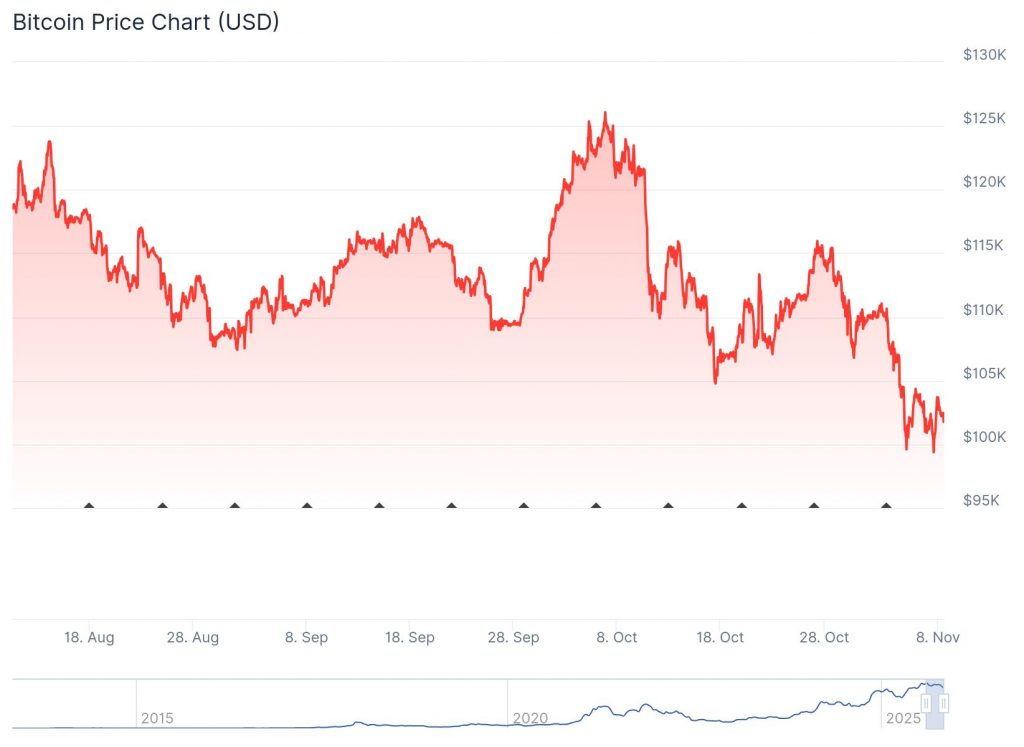The image size is (1024, 747).
Task: Click the sixth diamond marker from the left
Action: [x=451, y=505]
